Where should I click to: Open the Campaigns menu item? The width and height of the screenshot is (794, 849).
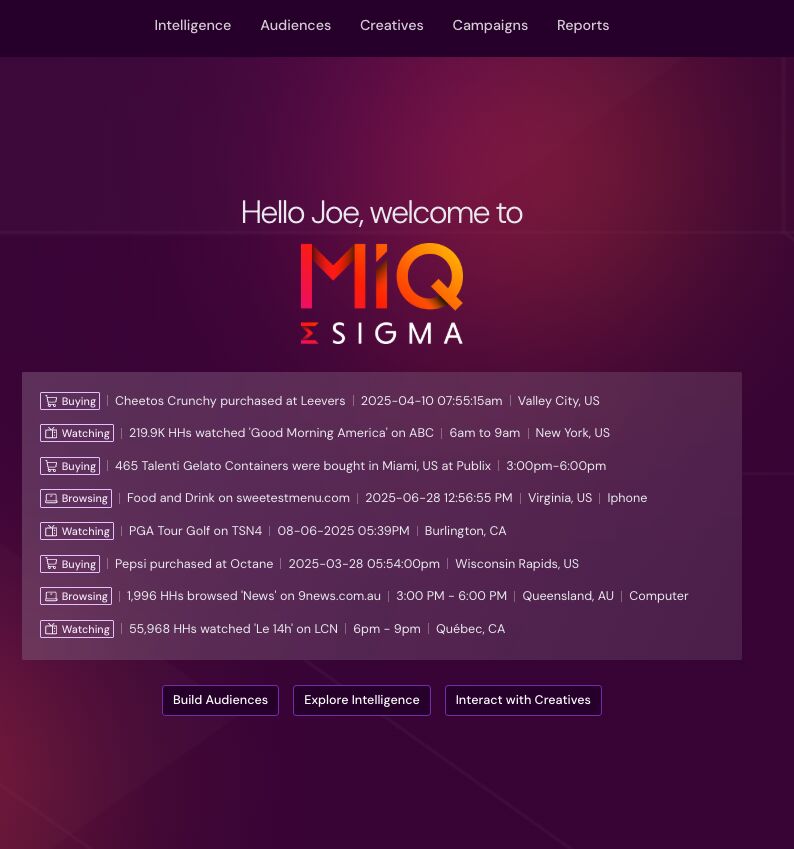(490, 25)
